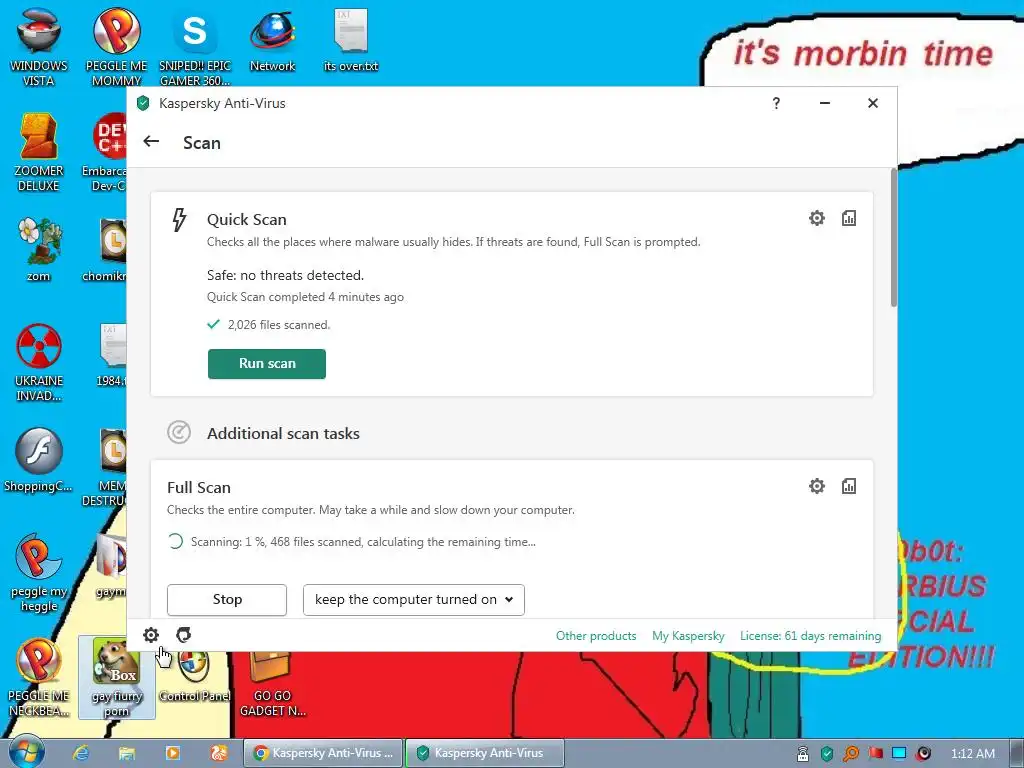1024x768 pixels.
Task: Open the support headset icon in footer
Action: pyautogui.click(x=184, y=635)
